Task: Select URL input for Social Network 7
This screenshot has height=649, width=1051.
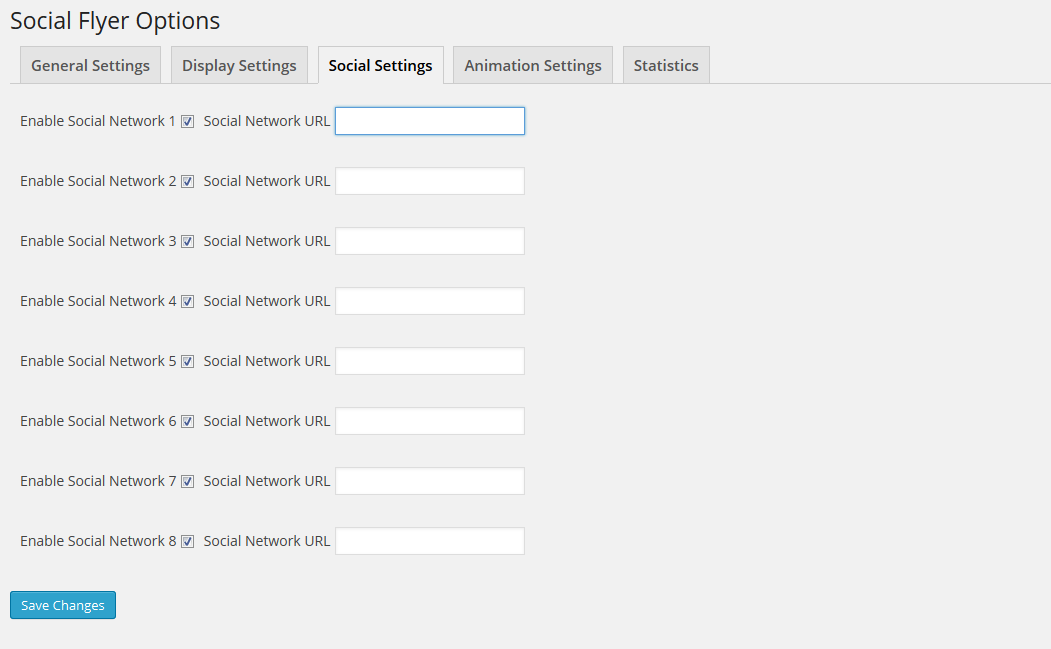Action: [430, 481]
